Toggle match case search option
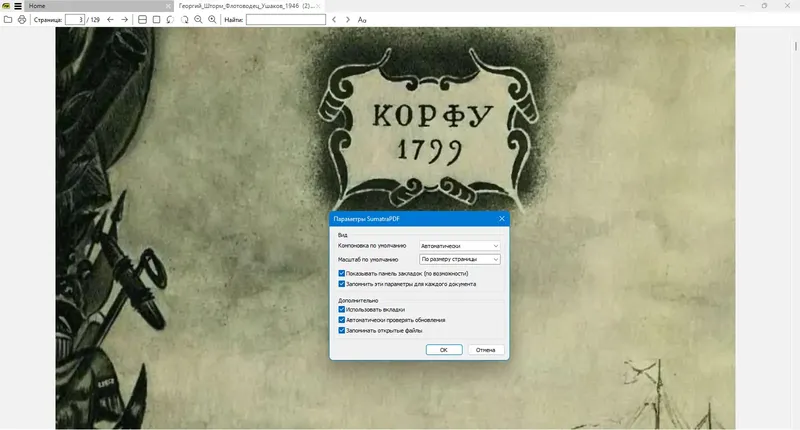Image resolution: width=800 pixels, height=430 pixels. pyautogui.click(x=362, y=19)
